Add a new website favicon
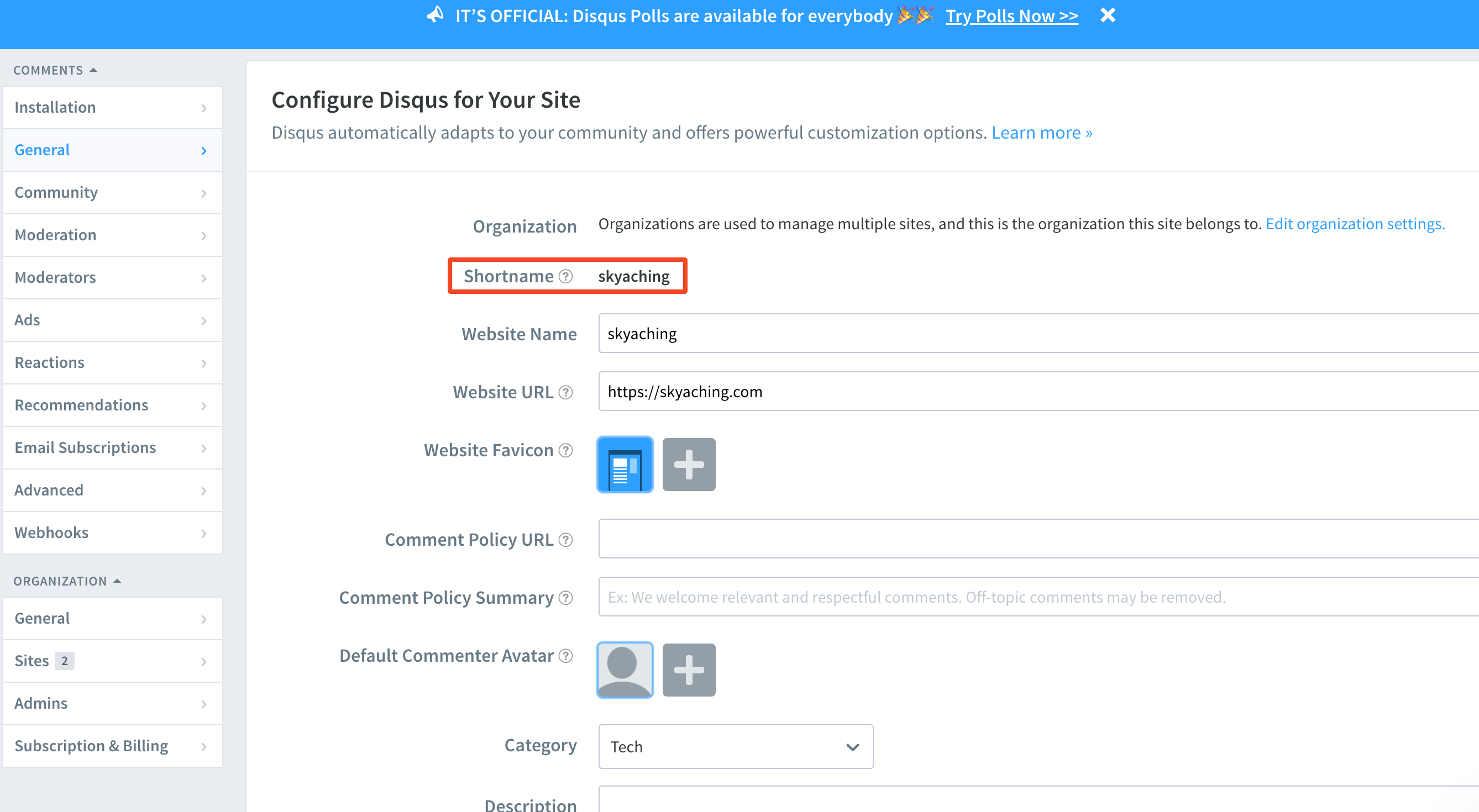Screen dimensions: 1479x812 pos(689,465)
